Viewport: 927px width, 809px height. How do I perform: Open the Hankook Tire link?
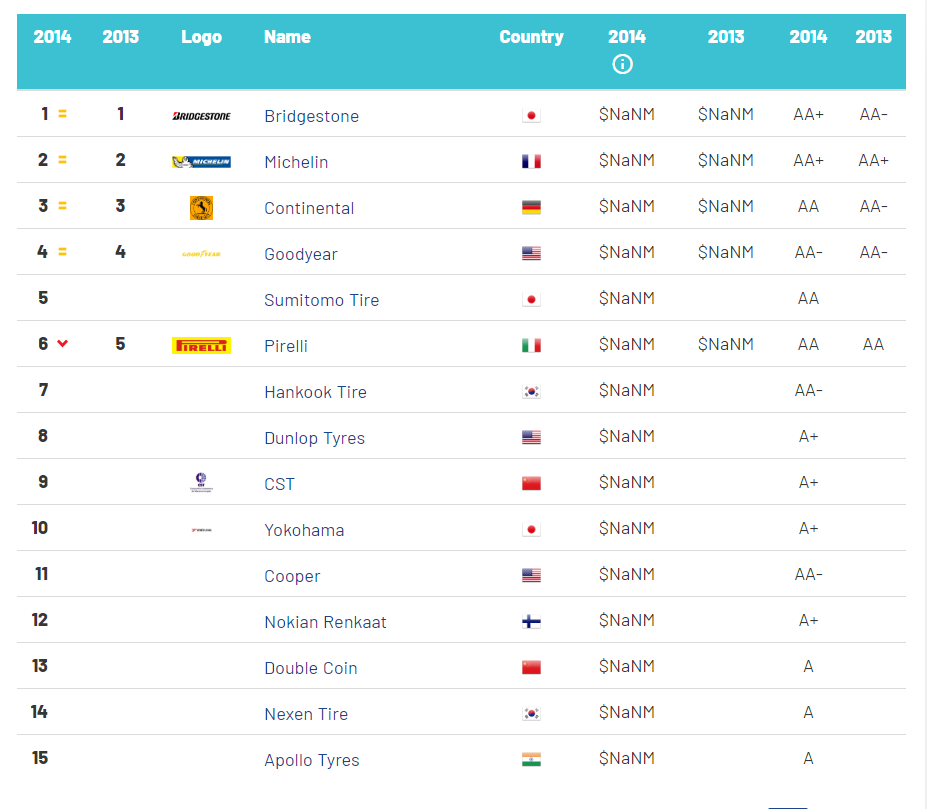(315, 392)
